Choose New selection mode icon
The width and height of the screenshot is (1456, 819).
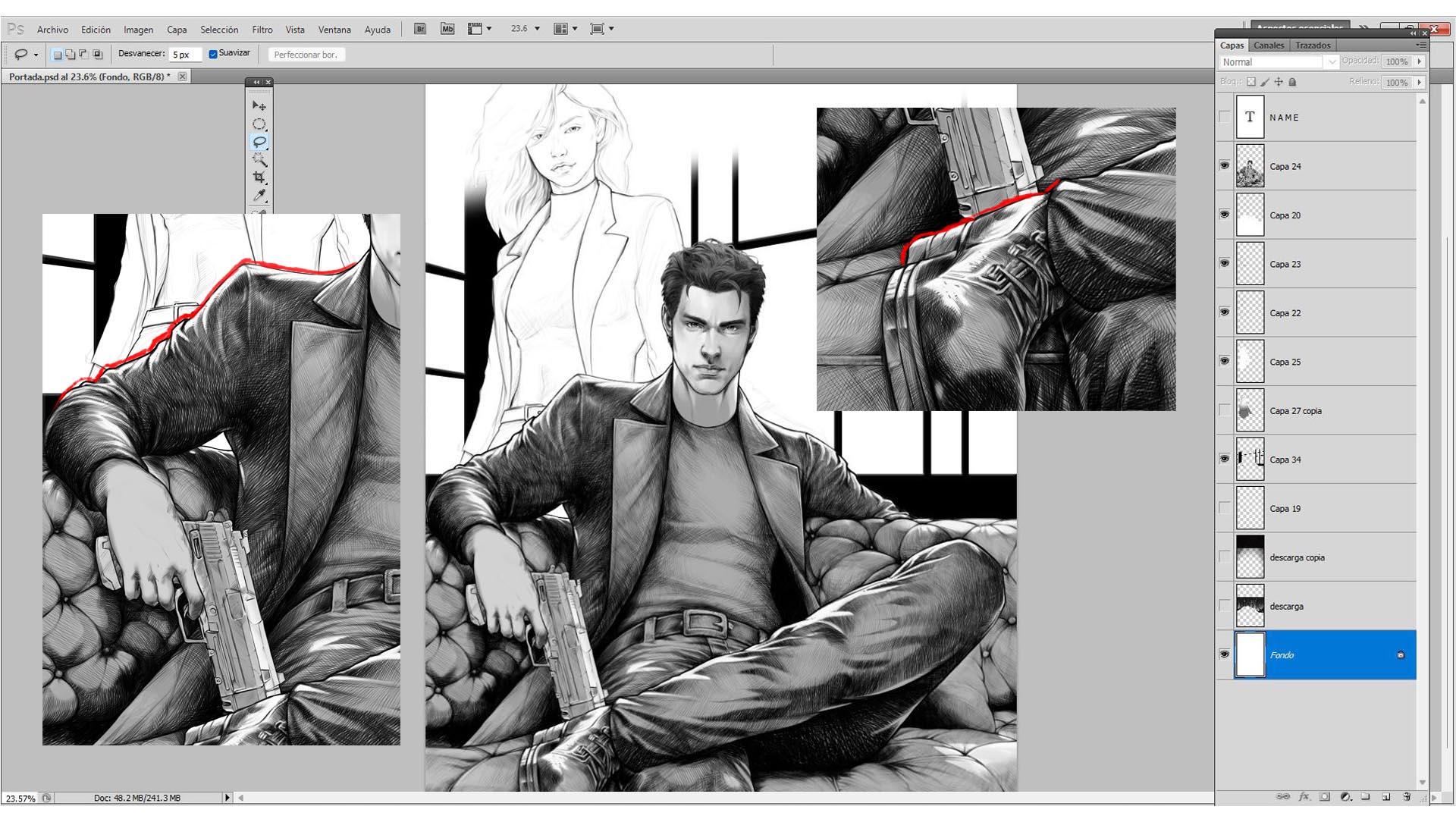[x=57, y=55]
